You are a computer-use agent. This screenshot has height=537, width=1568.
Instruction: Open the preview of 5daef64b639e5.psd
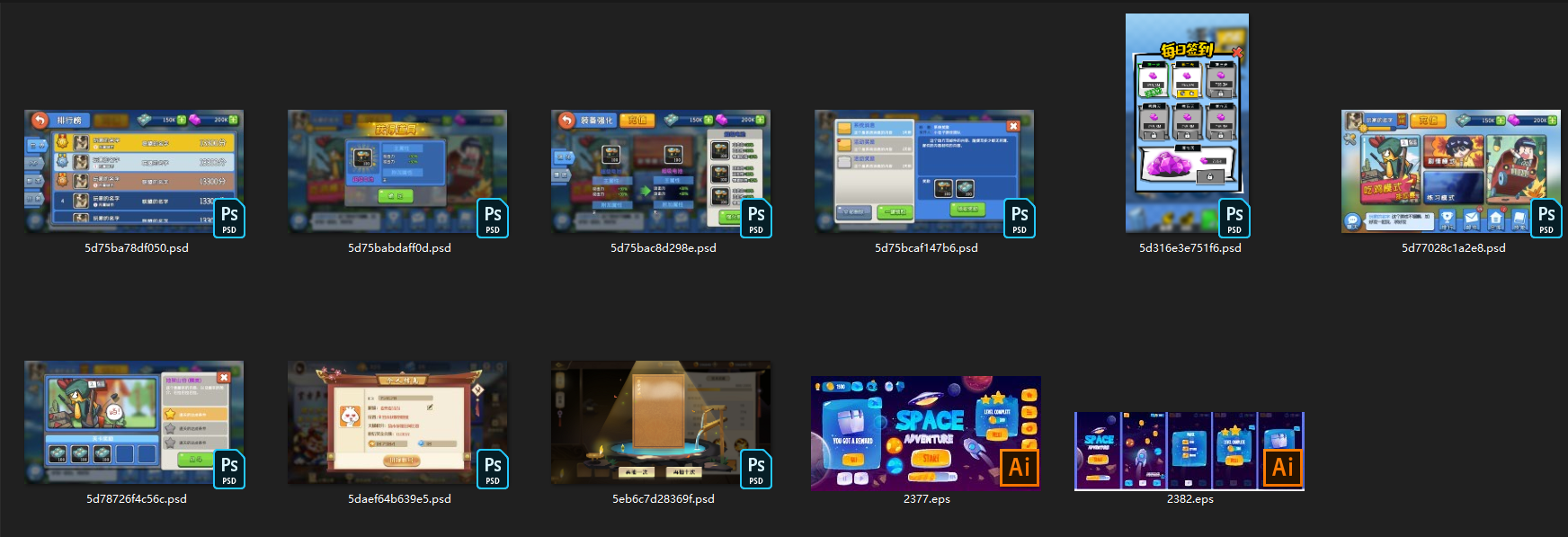pyautogui.click(x=397, y=423)
